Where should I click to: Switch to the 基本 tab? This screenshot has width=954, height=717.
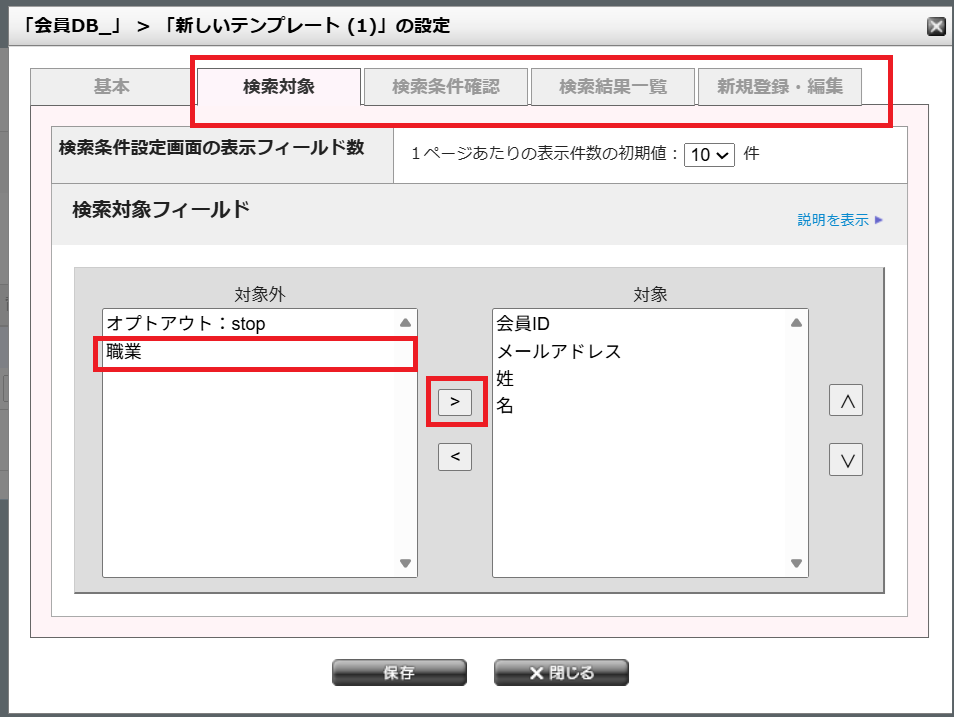[x=111, y=86]
